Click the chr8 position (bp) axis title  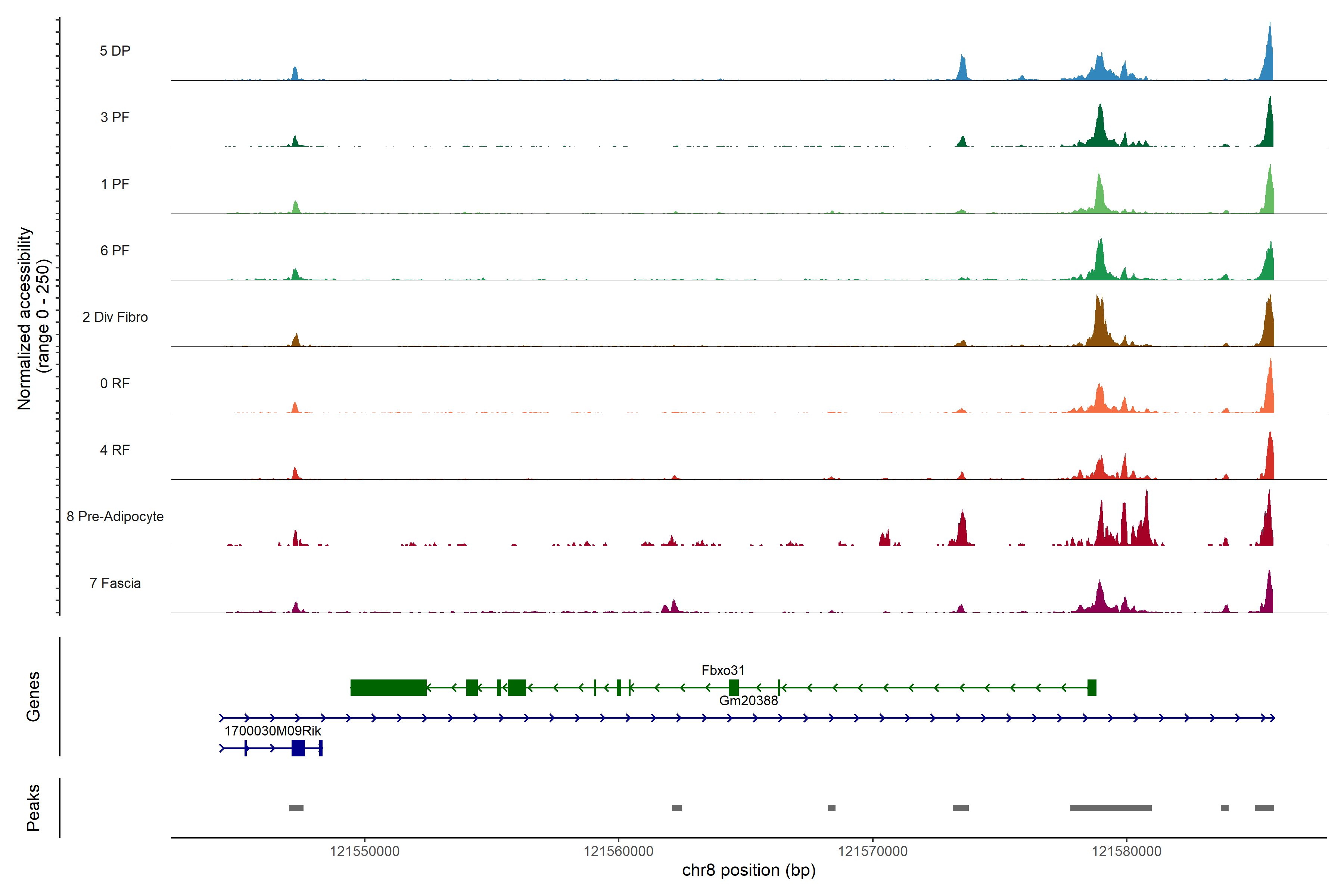click(x=749, y=870)
